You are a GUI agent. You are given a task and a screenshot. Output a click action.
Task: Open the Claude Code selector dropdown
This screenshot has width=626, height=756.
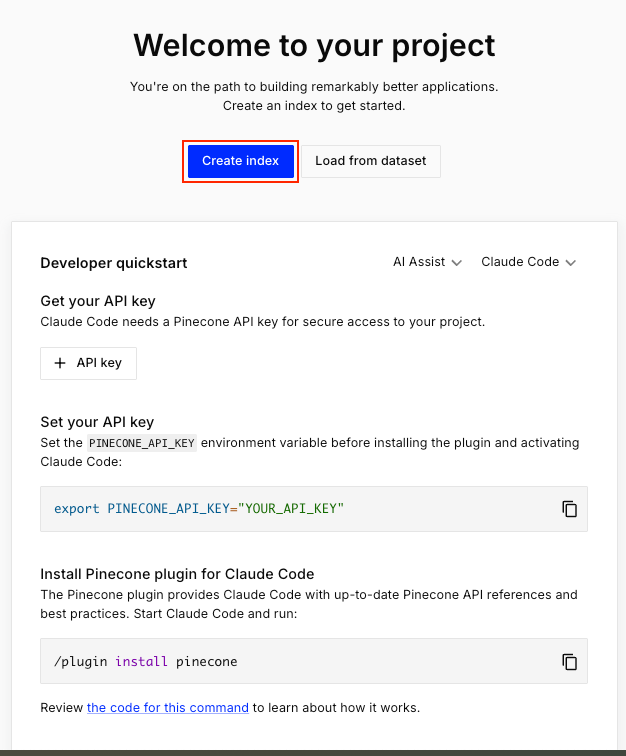pos(528,262)
